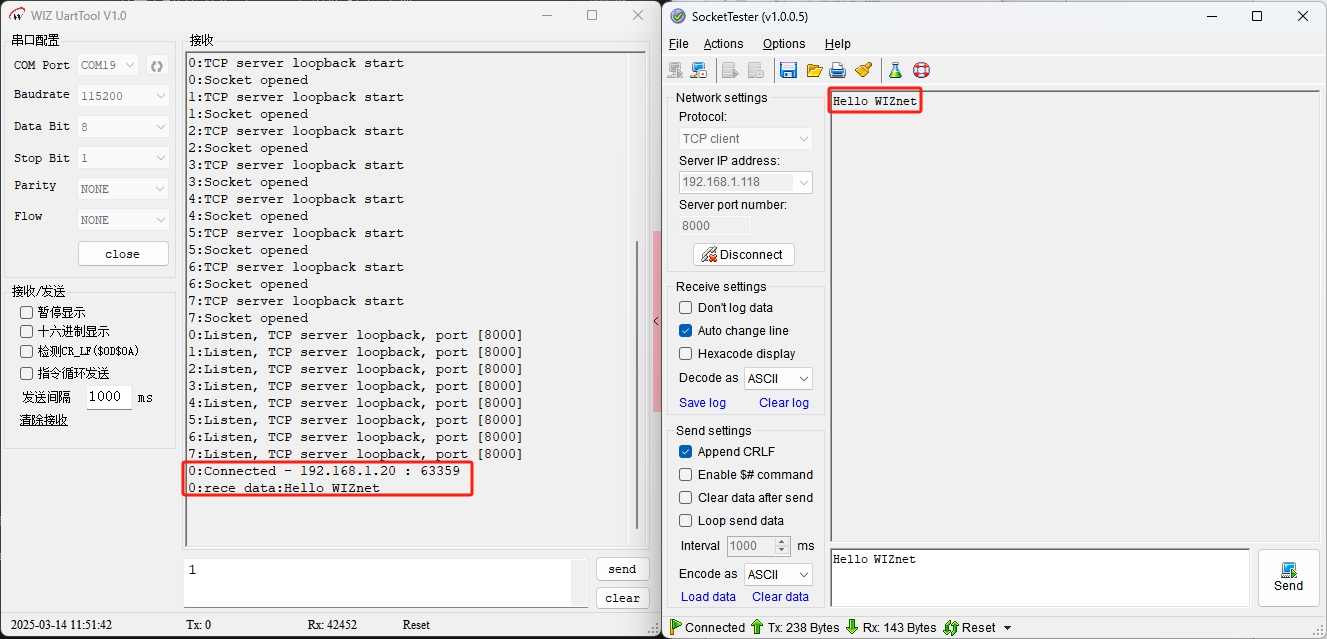Uncheck the Append CRLF option
The width and height of the screenshot is (1327, 639).
tap(686, 452)
